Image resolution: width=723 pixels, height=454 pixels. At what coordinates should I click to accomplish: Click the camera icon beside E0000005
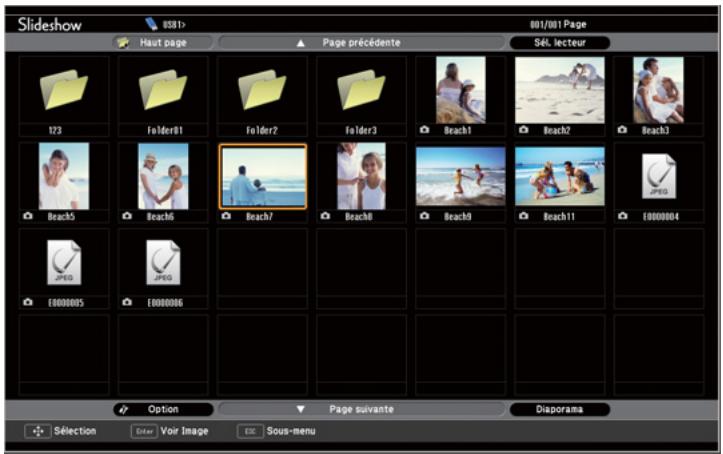click(28, 302)
